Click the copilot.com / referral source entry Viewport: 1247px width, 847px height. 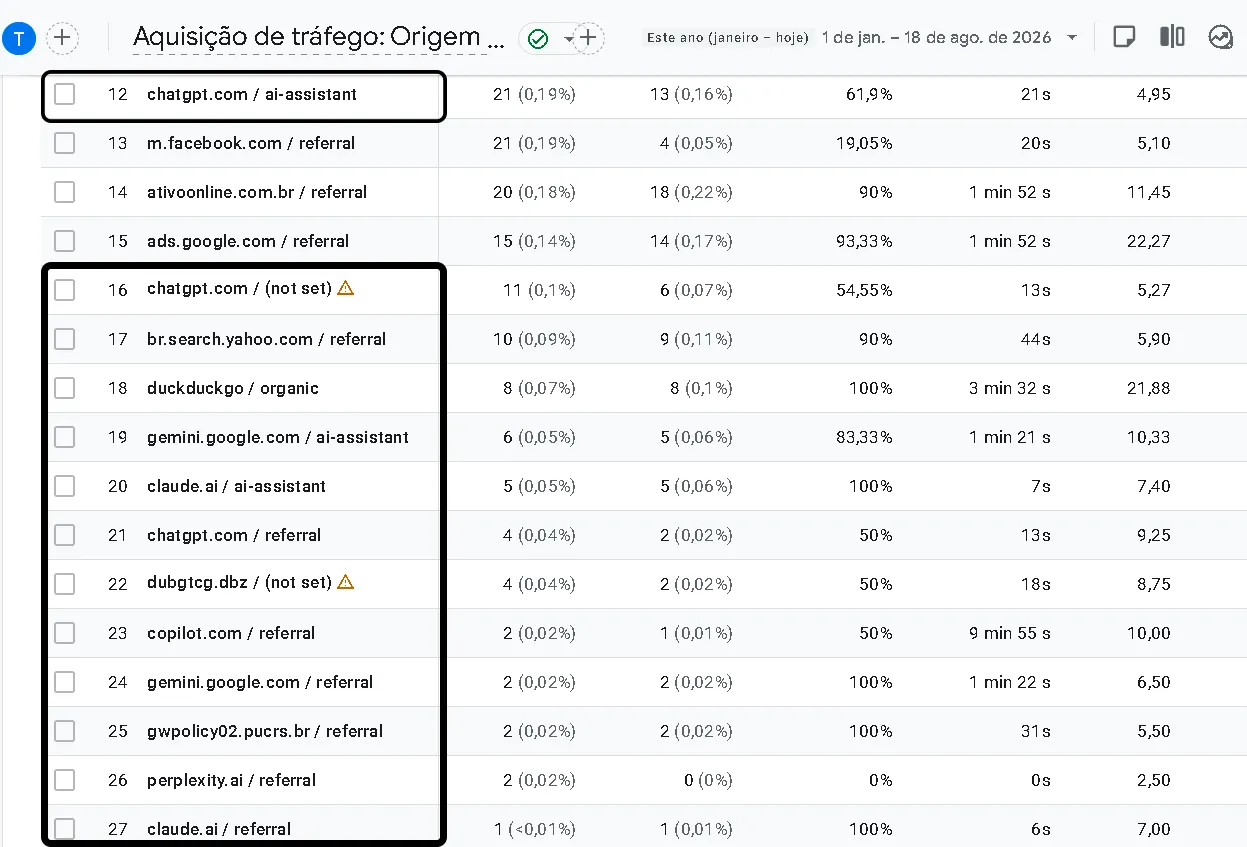231,633
